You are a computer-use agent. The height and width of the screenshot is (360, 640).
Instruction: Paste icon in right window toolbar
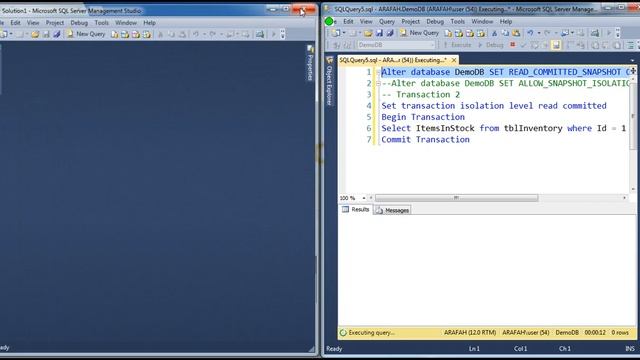click(516, 33)
